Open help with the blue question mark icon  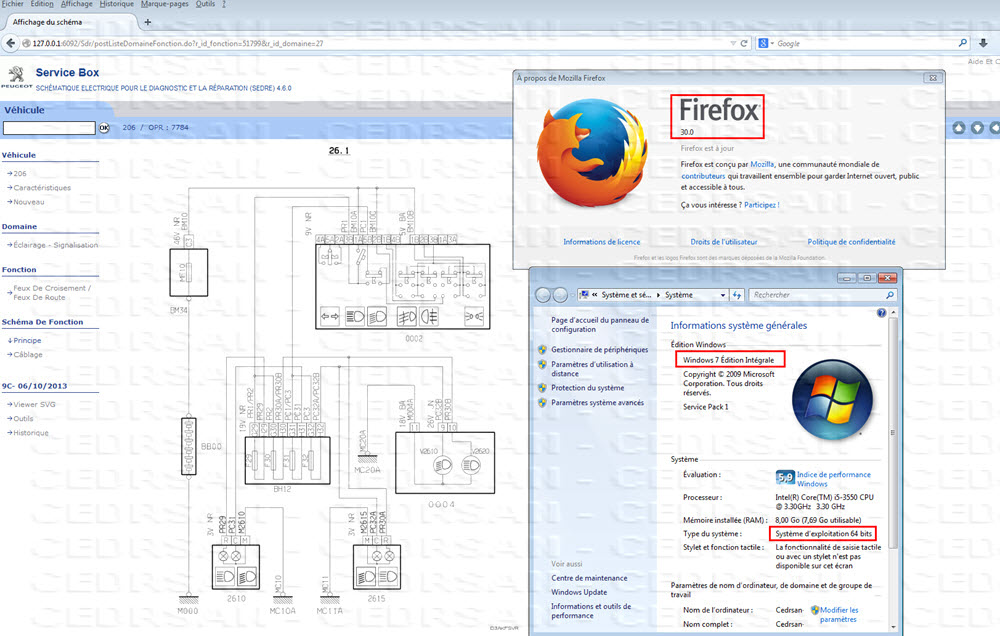coord(881,313)
